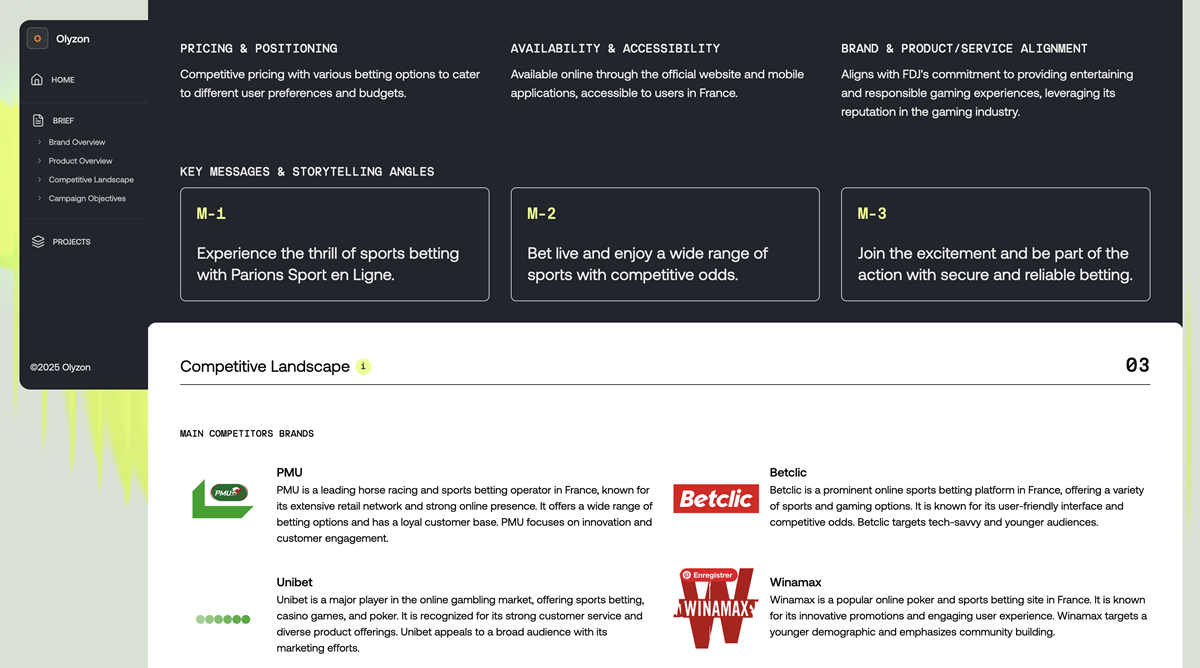
Task: Click the Projects layers icon
Action: (x=38, y=242)
